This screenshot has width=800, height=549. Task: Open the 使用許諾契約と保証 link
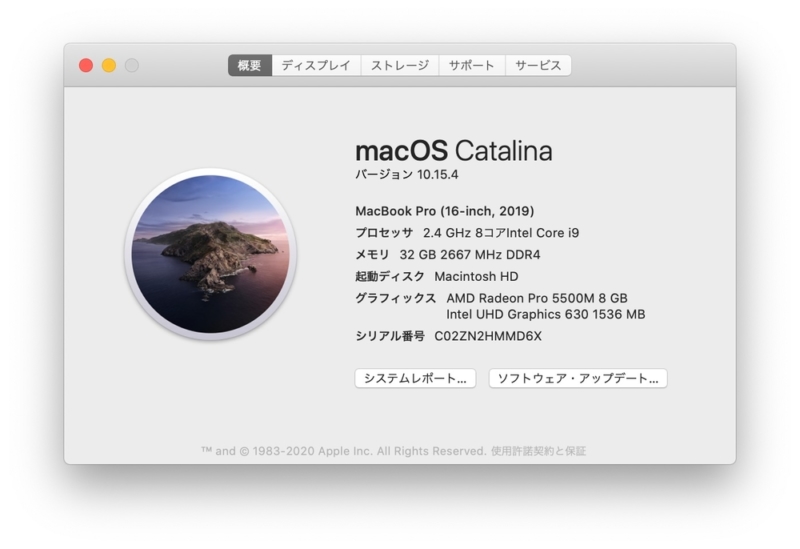[538, 451]
